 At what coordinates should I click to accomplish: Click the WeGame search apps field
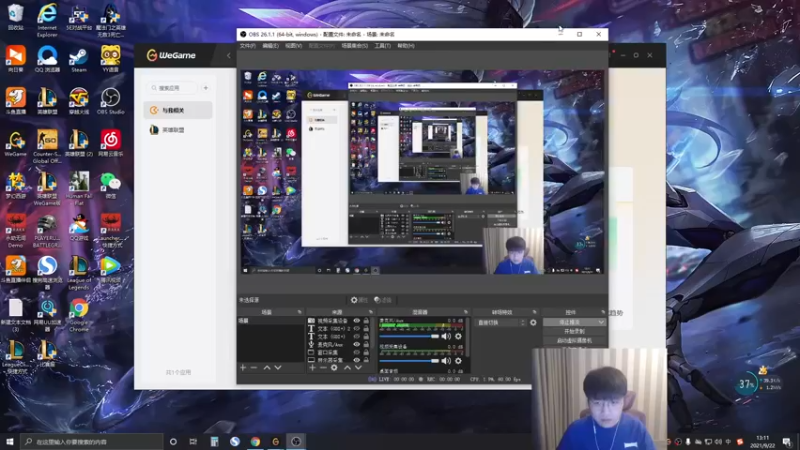(172, 88)
